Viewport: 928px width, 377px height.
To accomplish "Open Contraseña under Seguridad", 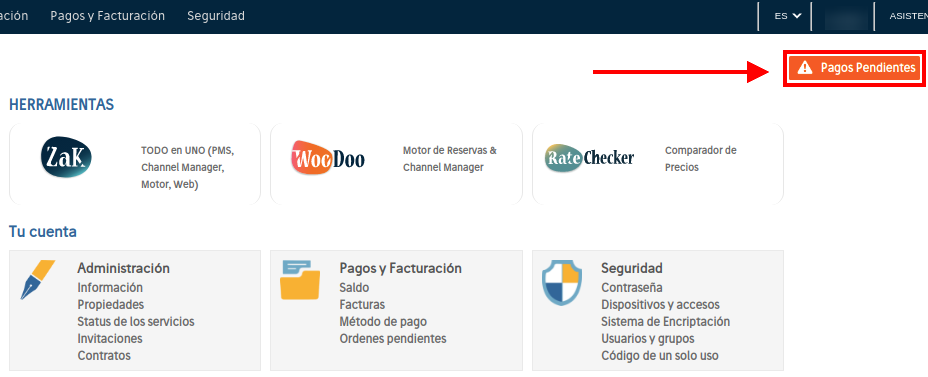I will [631, 288].
